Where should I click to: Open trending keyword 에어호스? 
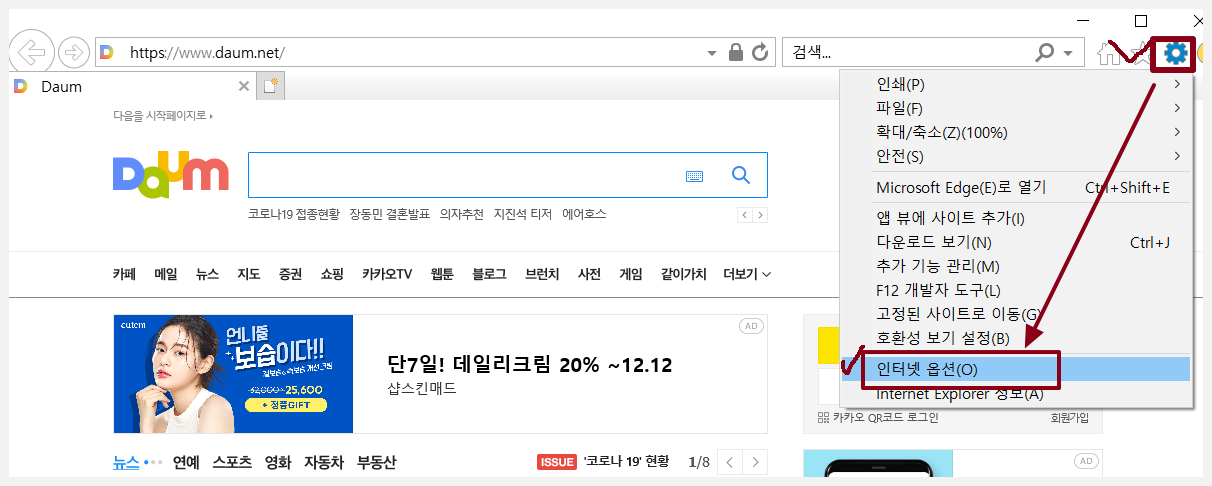point(584,214)
